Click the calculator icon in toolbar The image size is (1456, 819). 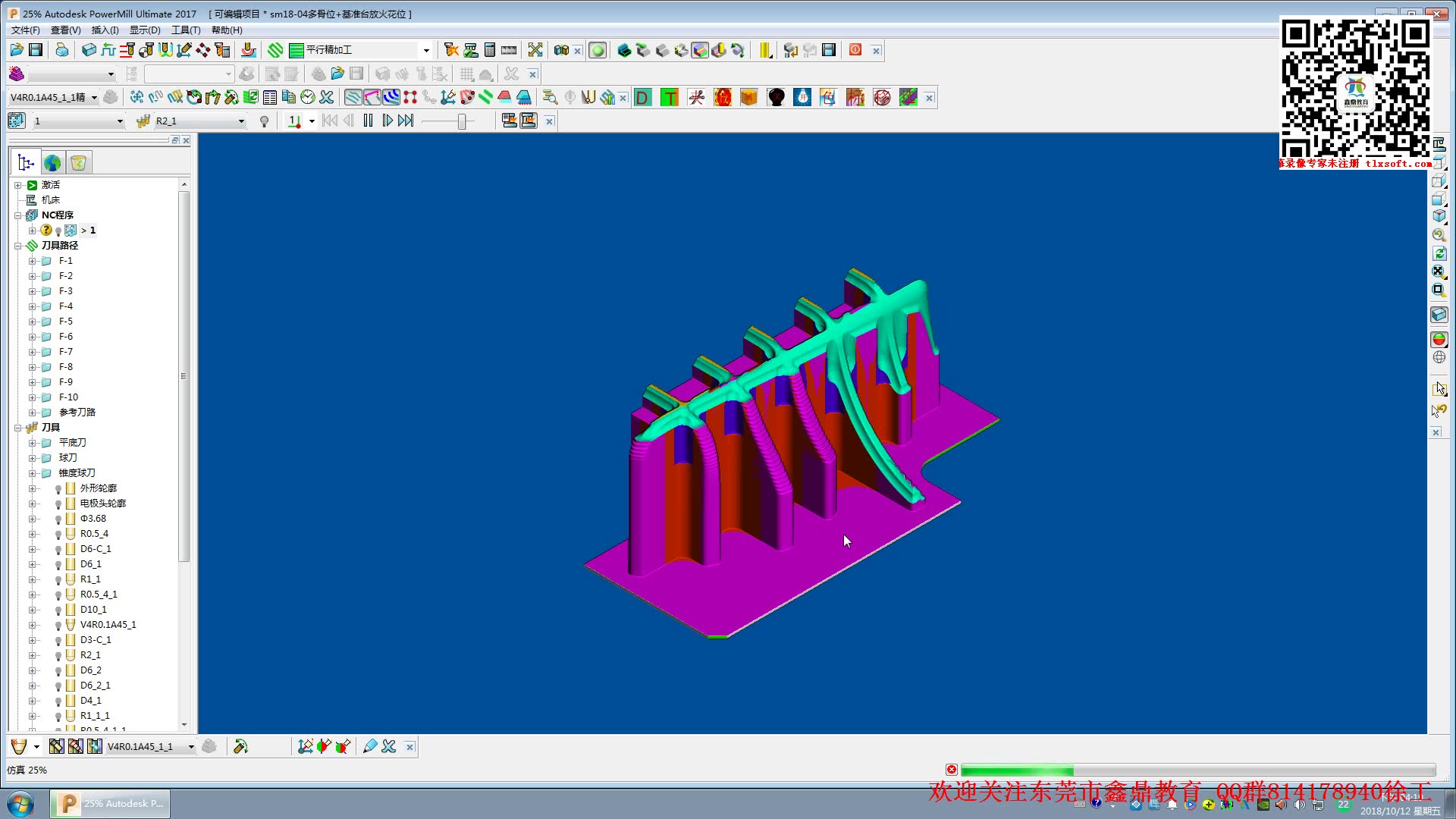pos(490,50)
